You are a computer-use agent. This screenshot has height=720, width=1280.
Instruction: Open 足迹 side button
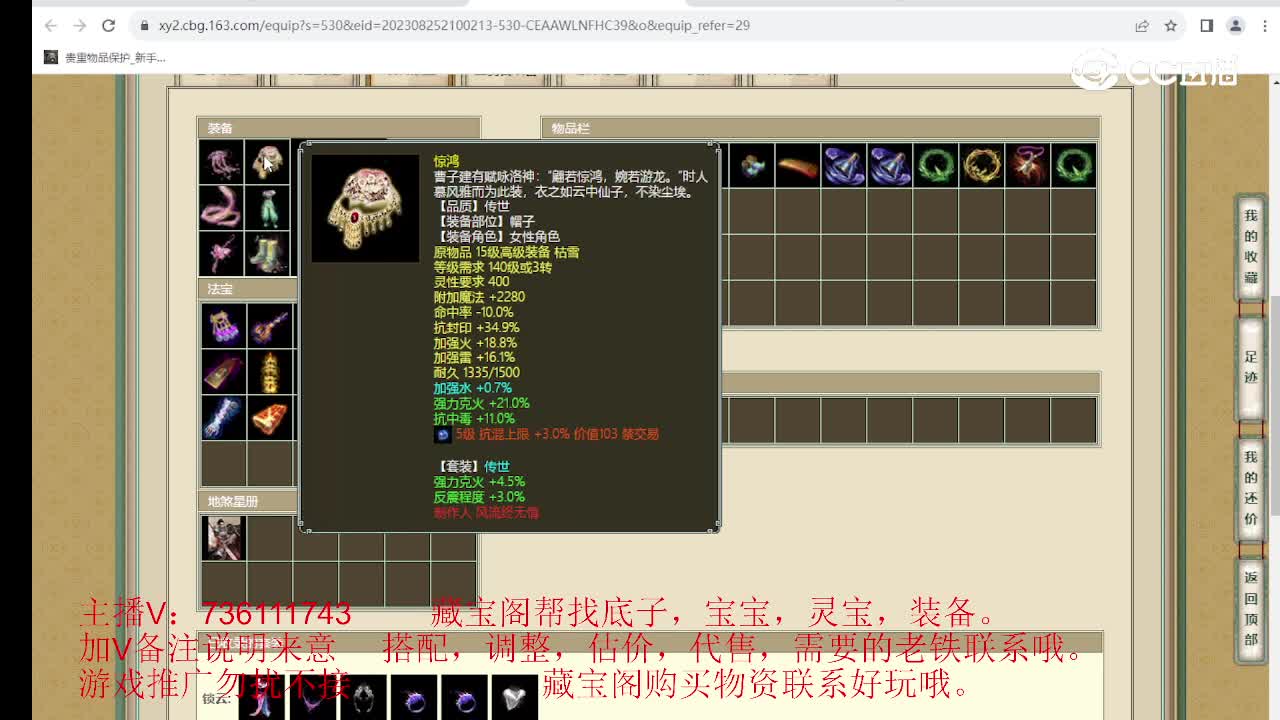tap(1251, 369)
